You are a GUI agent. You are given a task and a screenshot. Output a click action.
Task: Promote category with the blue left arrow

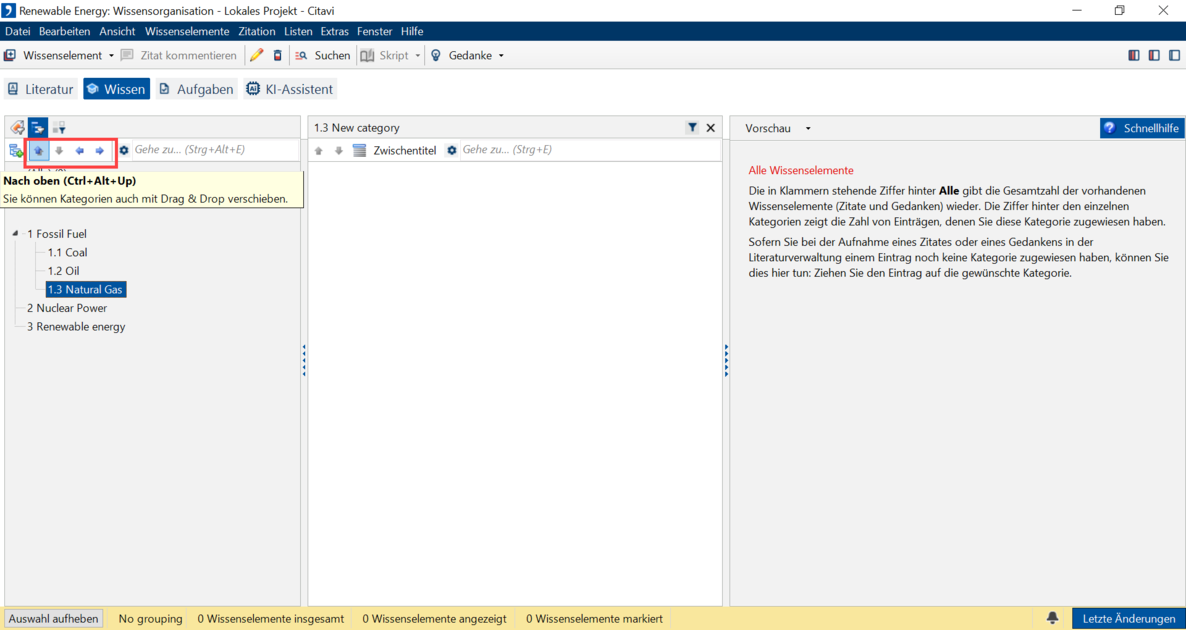[80, 151]
